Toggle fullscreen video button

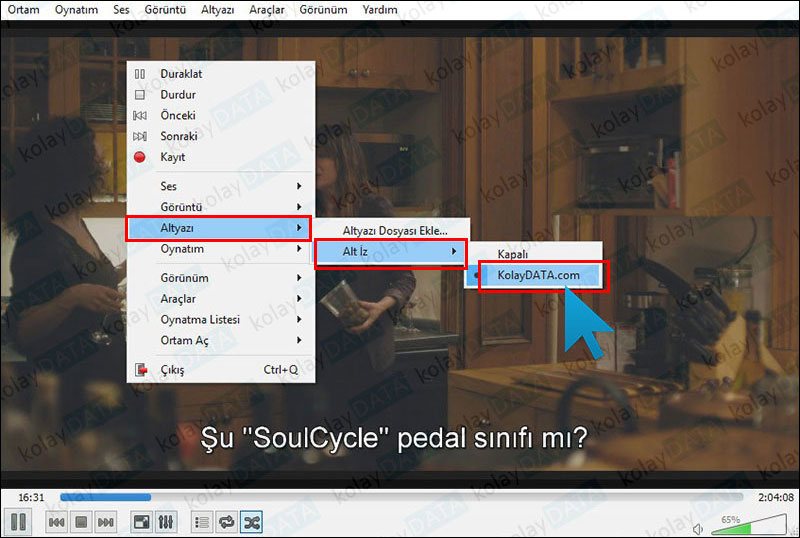(x=141, y=522)
